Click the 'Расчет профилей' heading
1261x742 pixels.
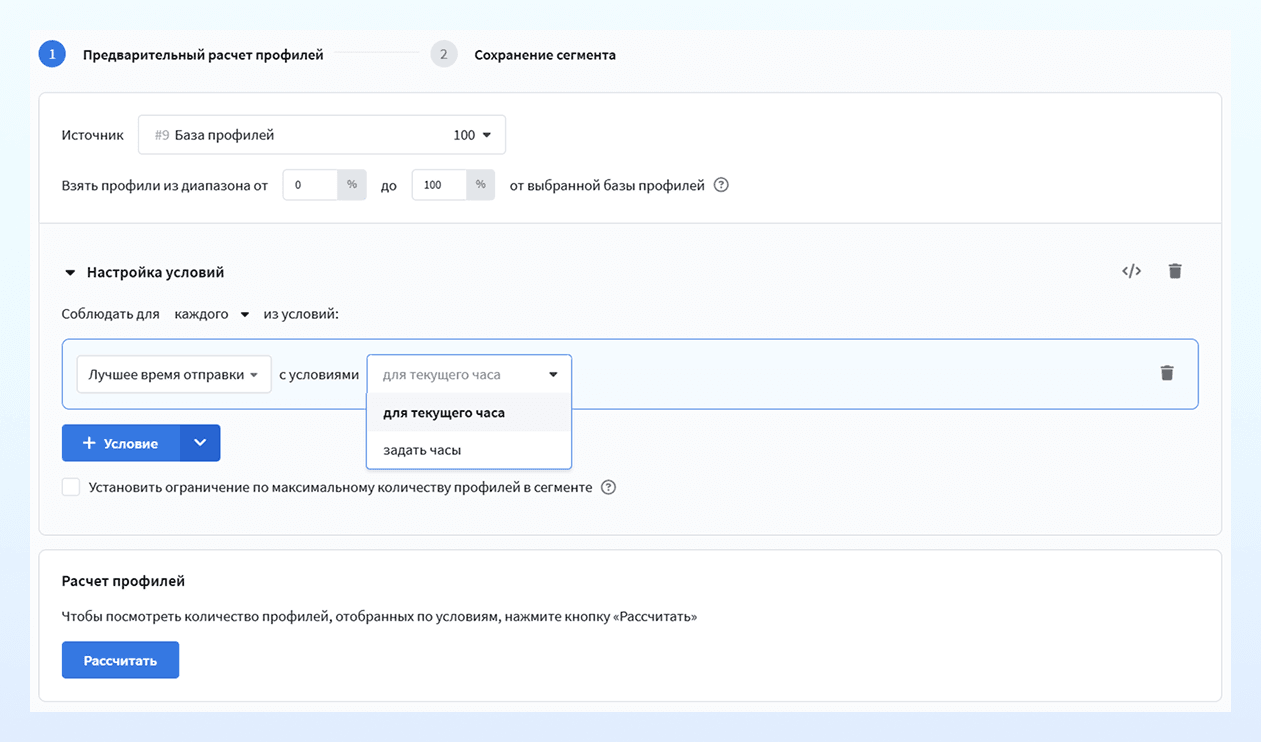click(x=123, y=581)
